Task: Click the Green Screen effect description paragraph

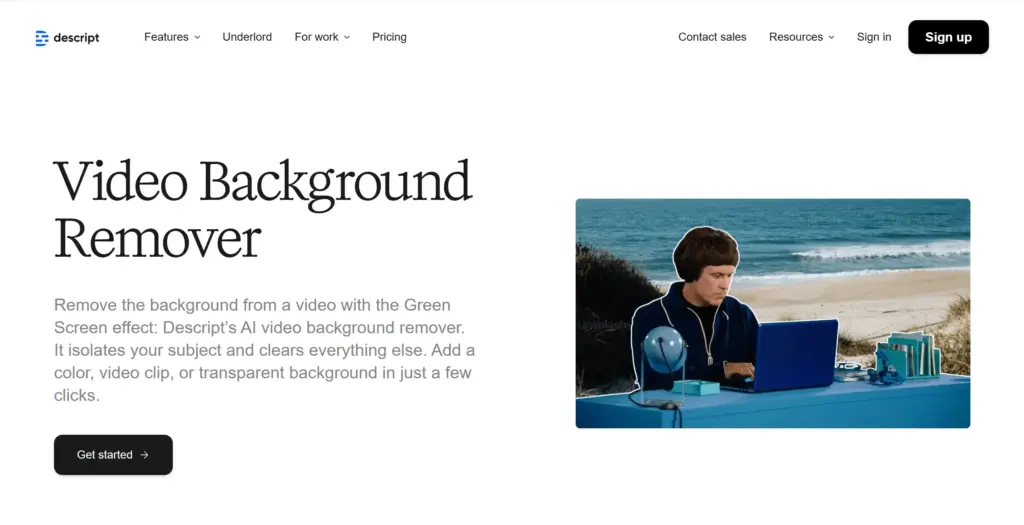Action: tap(264, 349)
